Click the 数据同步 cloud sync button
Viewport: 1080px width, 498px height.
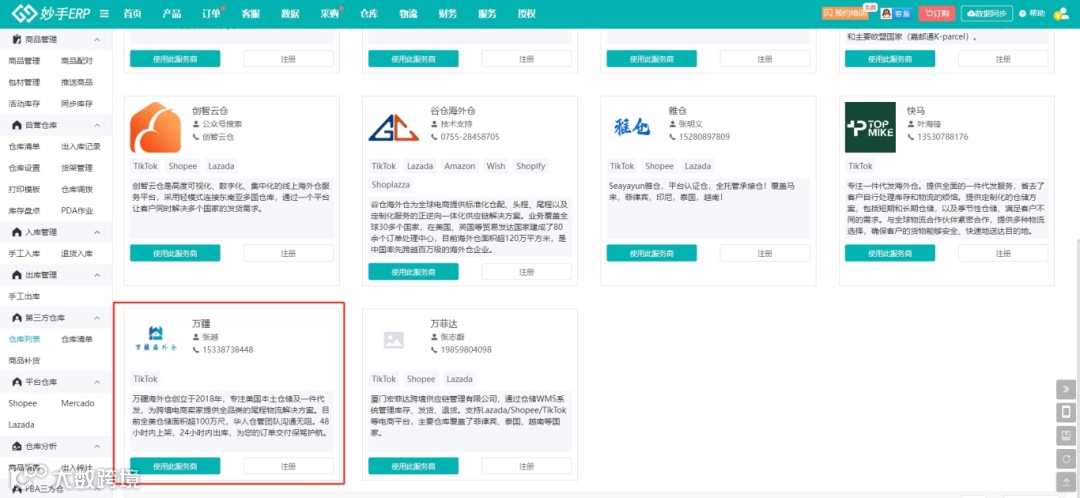pyautogui.click(x=987, y=13)
